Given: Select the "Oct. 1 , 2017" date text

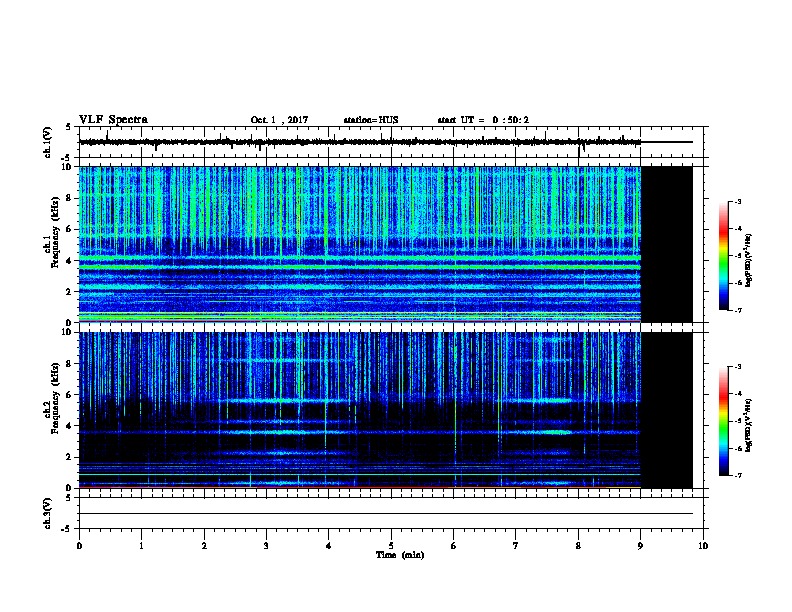Looking at the screenshot, I should point(279,120).
